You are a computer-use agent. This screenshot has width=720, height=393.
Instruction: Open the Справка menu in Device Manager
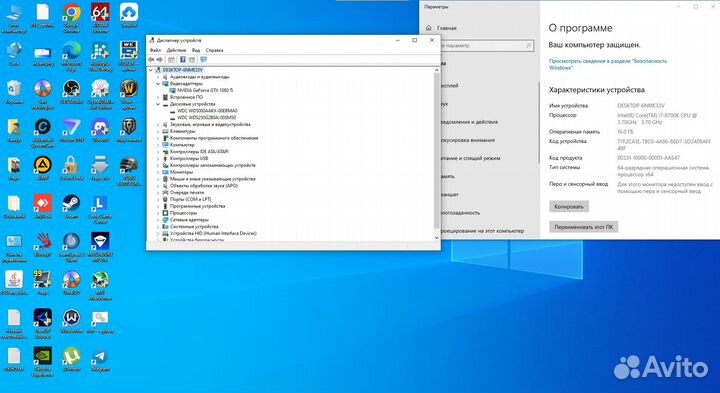coord(214,50)
